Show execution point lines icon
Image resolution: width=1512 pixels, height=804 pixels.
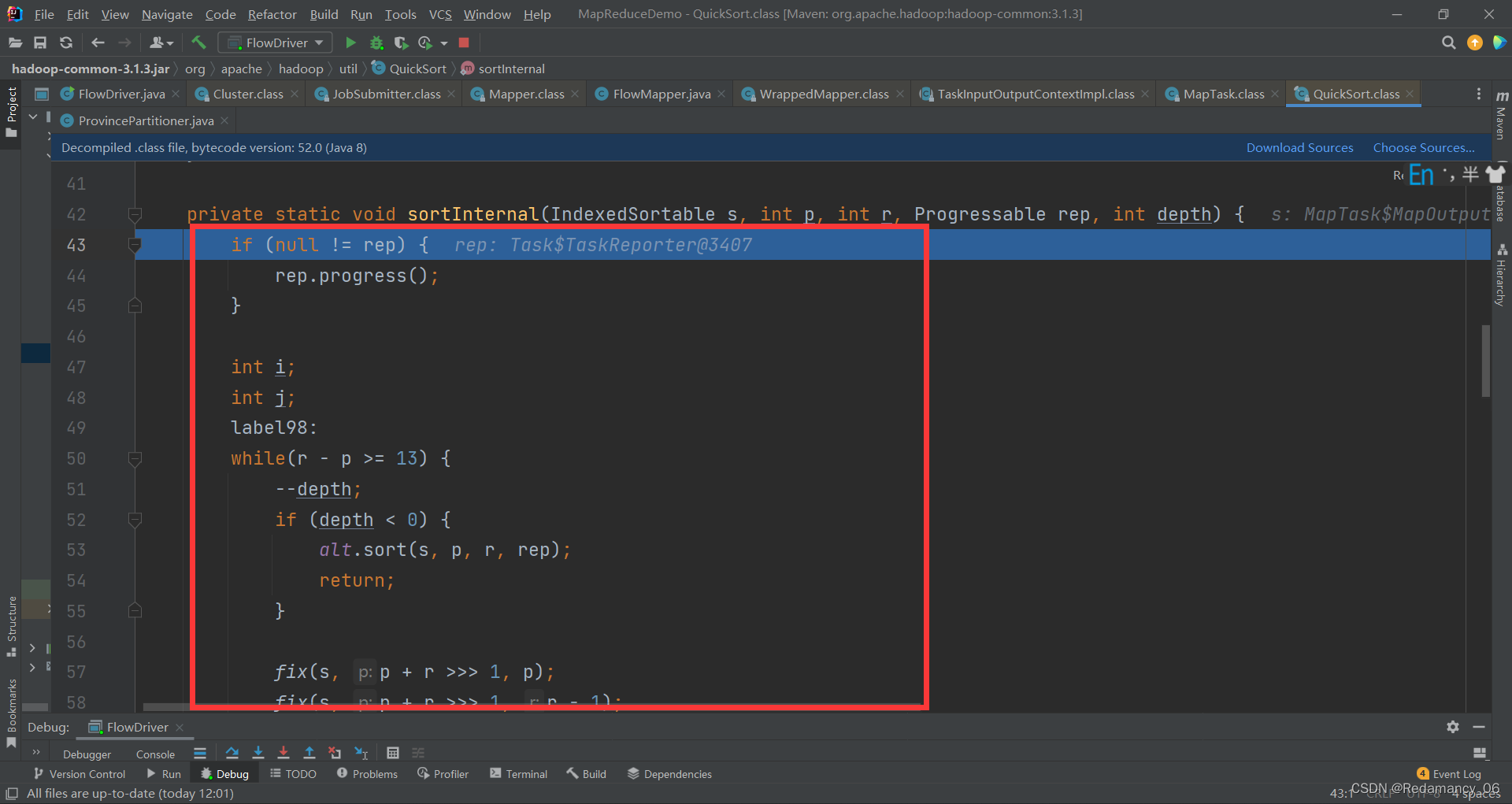(x=200, y=753)
